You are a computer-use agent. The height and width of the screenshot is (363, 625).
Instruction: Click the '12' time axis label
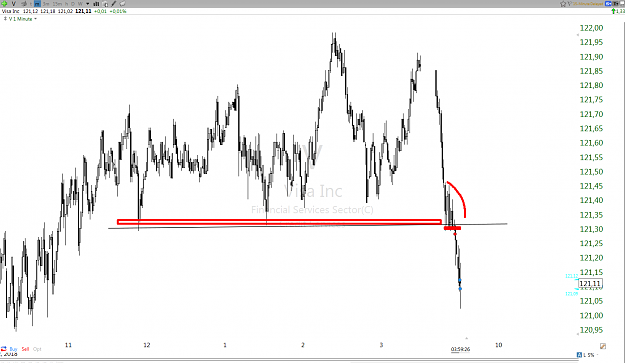pos(147,345)
